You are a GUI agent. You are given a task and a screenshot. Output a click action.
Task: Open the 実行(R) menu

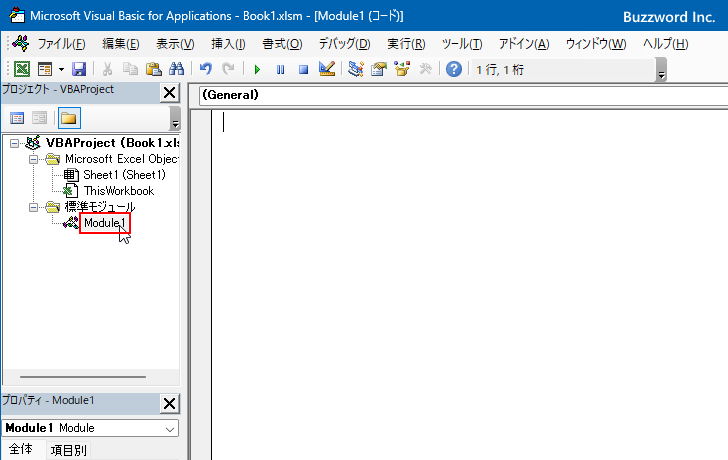click(x=406, y=44)
